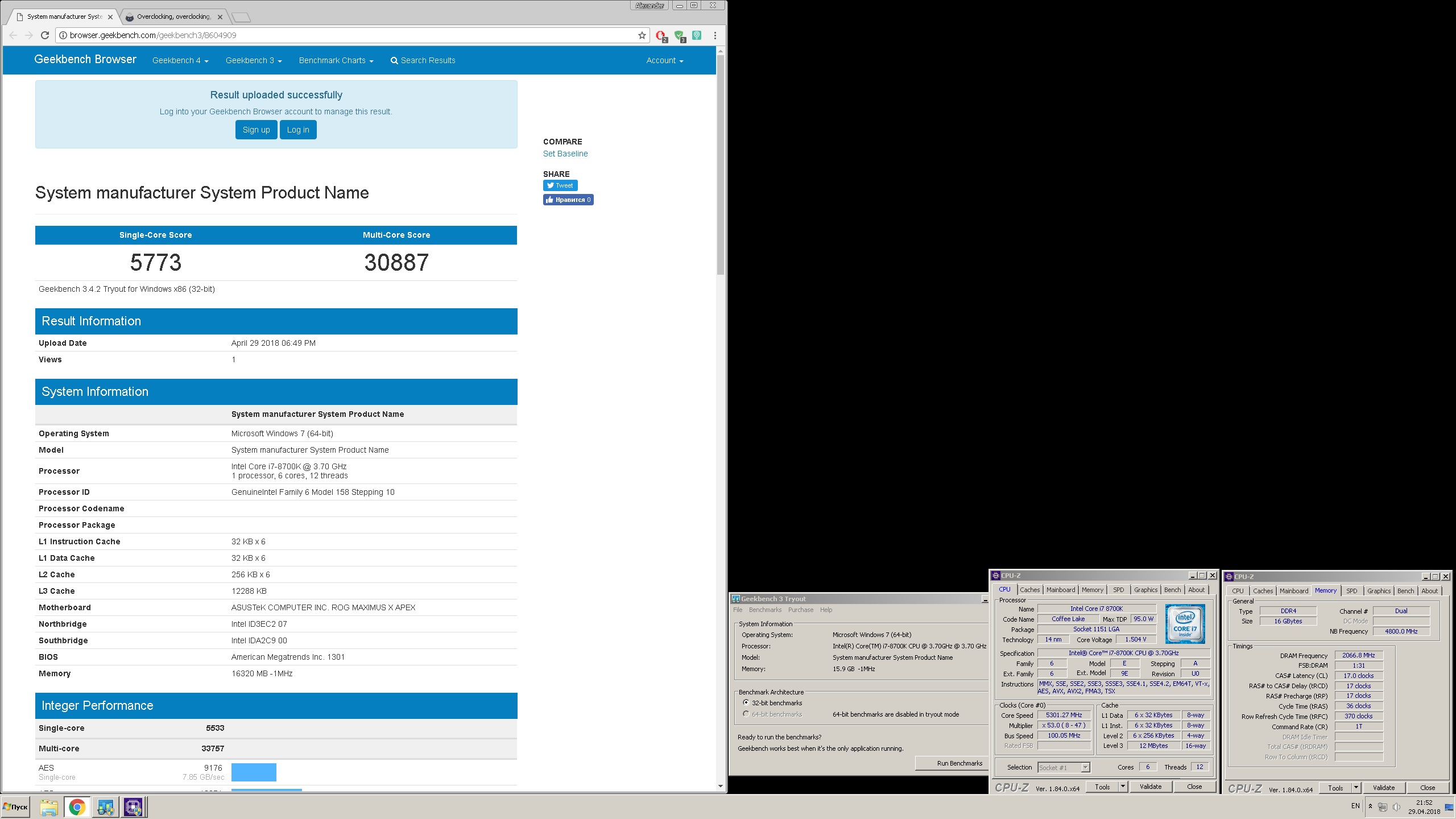Click the network tray icon
This screenshot has width=1456, height=819.
pyautogui.click(x=1383, y=807)
